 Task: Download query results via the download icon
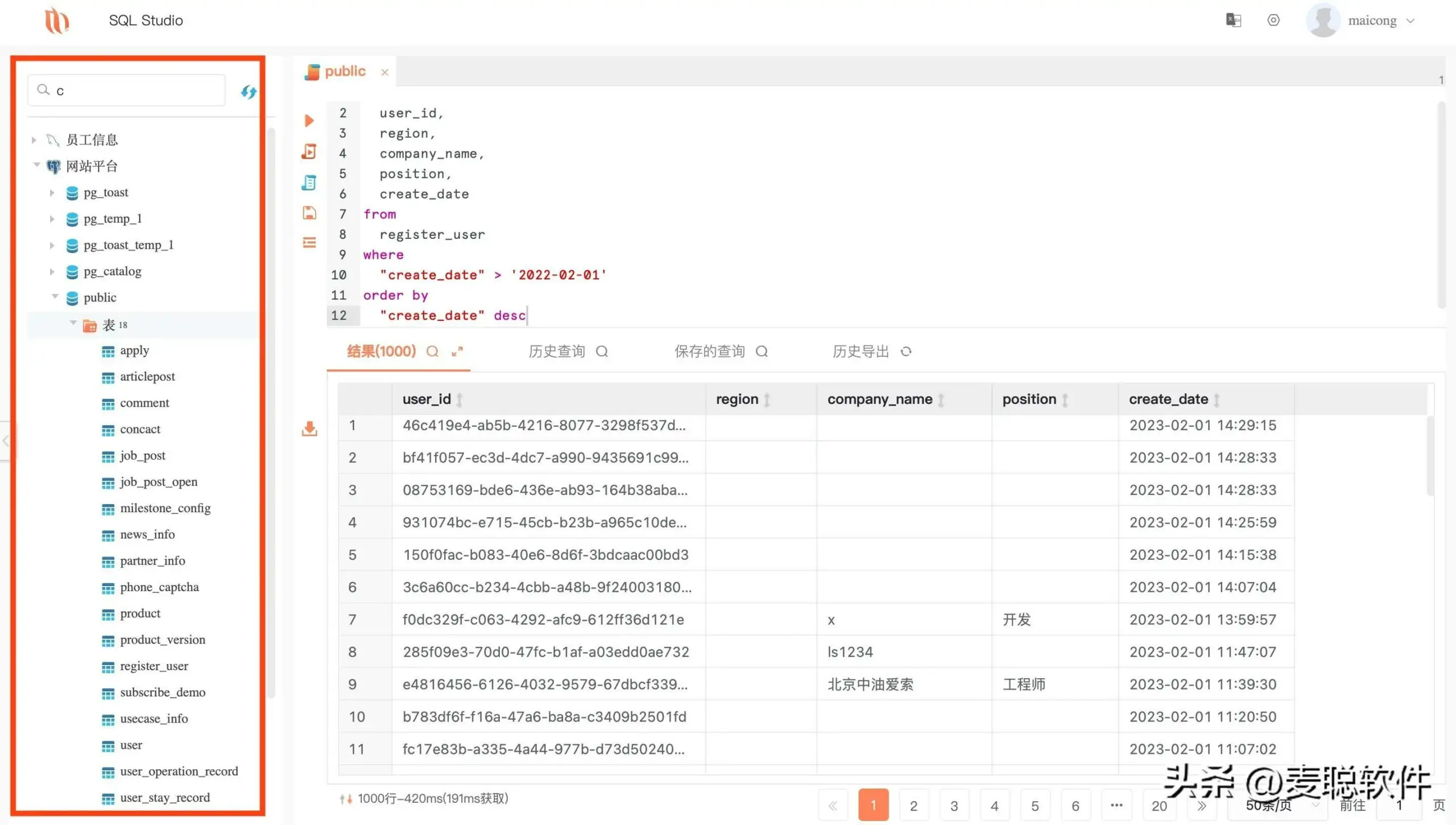pos(310,428)
